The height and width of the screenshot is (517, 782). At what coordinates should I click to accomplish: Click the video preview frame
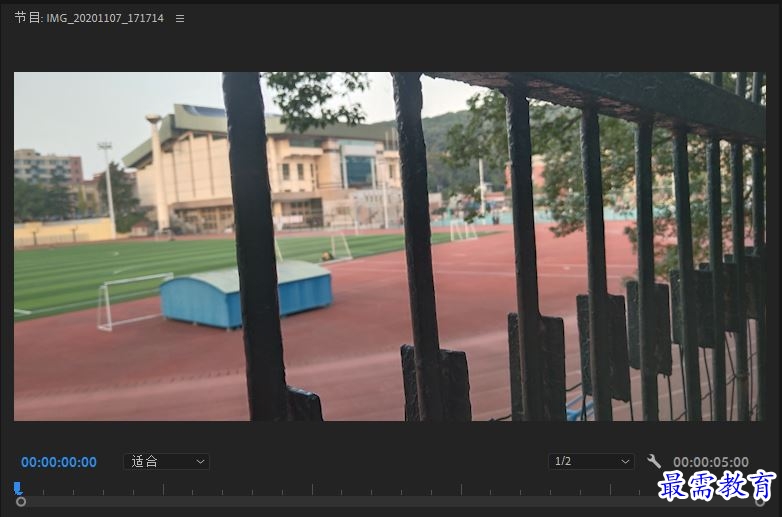390,246
